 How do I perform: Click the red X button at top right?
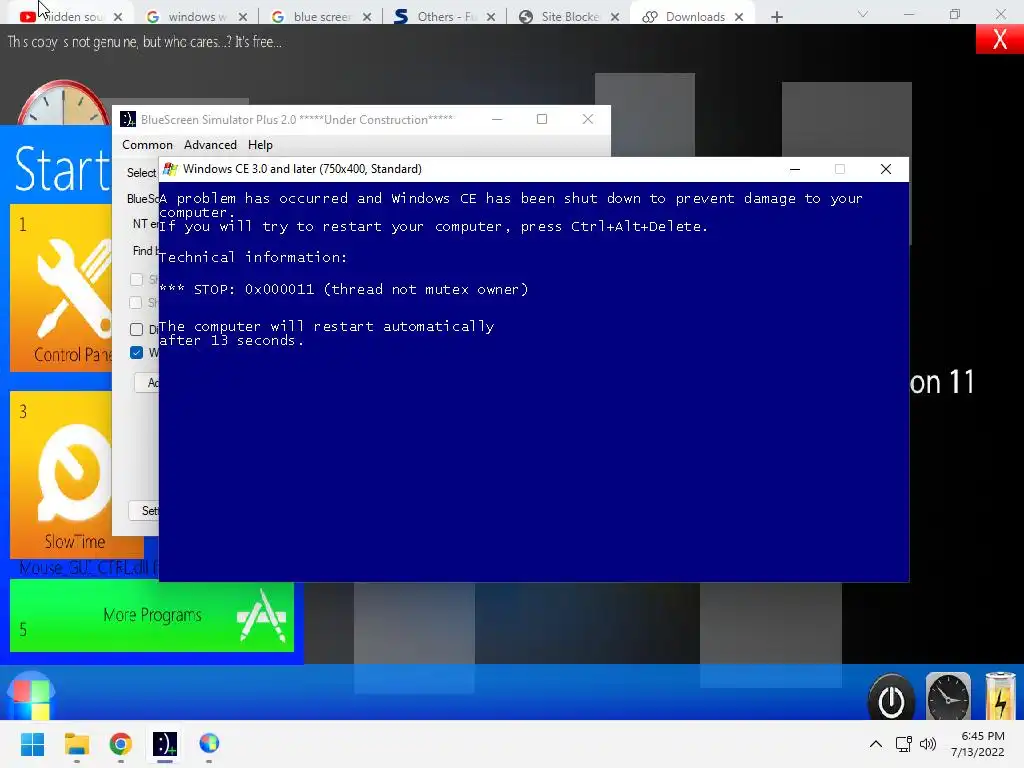pos(999,39)
